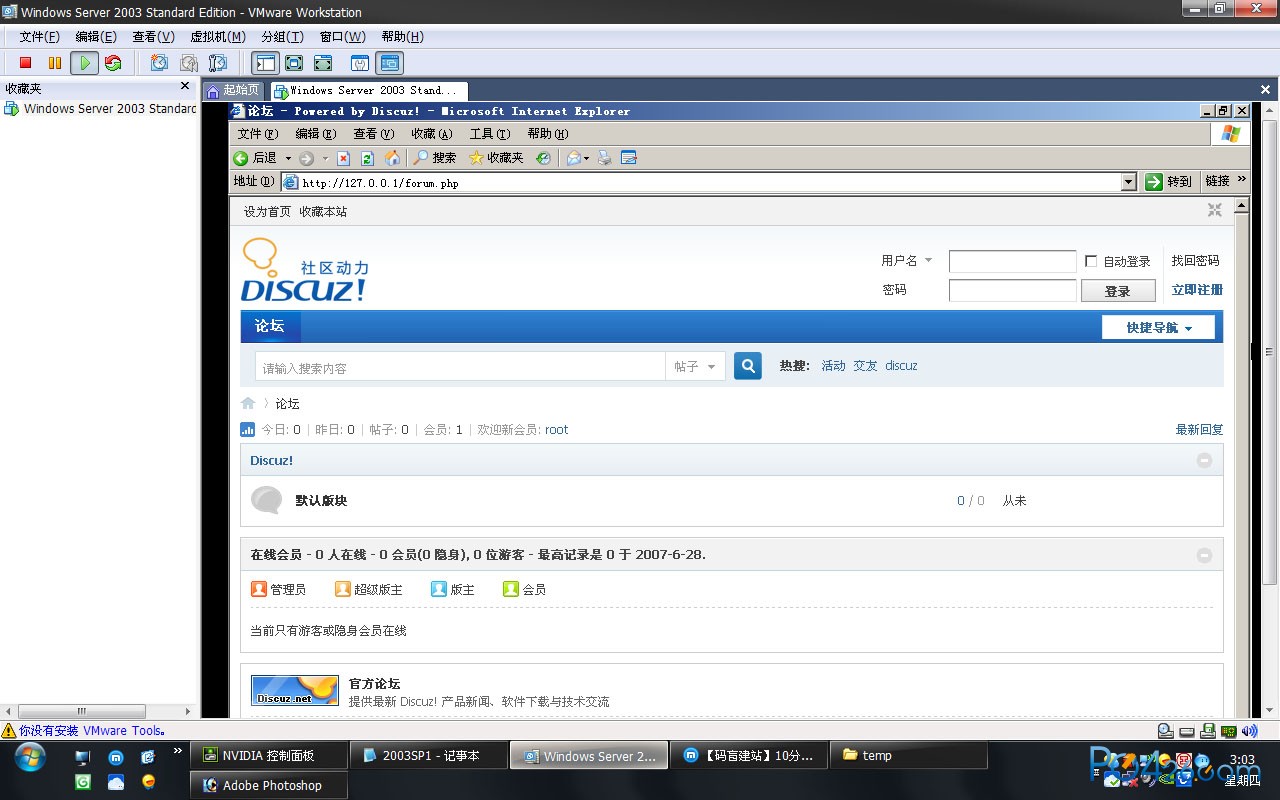Screen dimensions: 1280x800
Task: Expand the IE links (链接) chevron
Action: (x=1242, y=179)
